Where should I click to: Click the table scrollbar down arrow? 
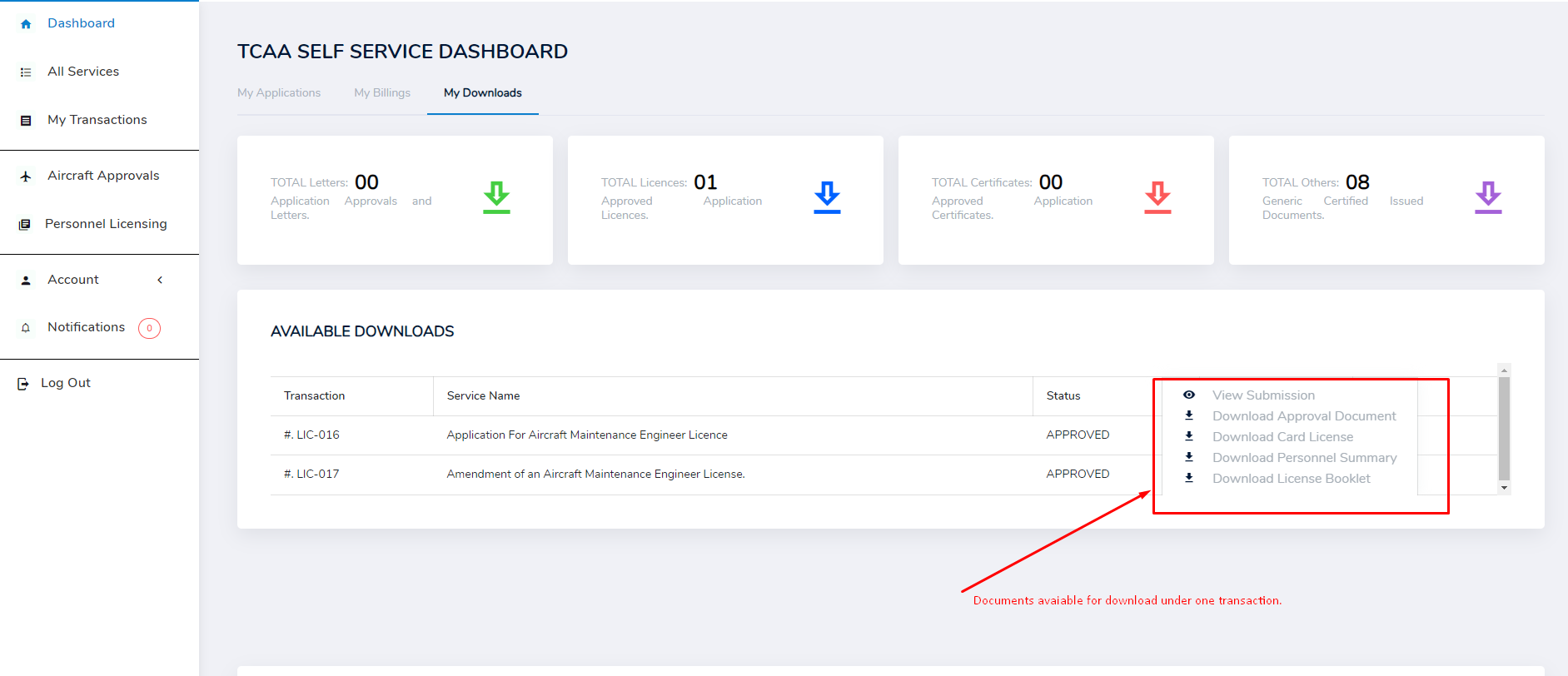pos(1504,488)
